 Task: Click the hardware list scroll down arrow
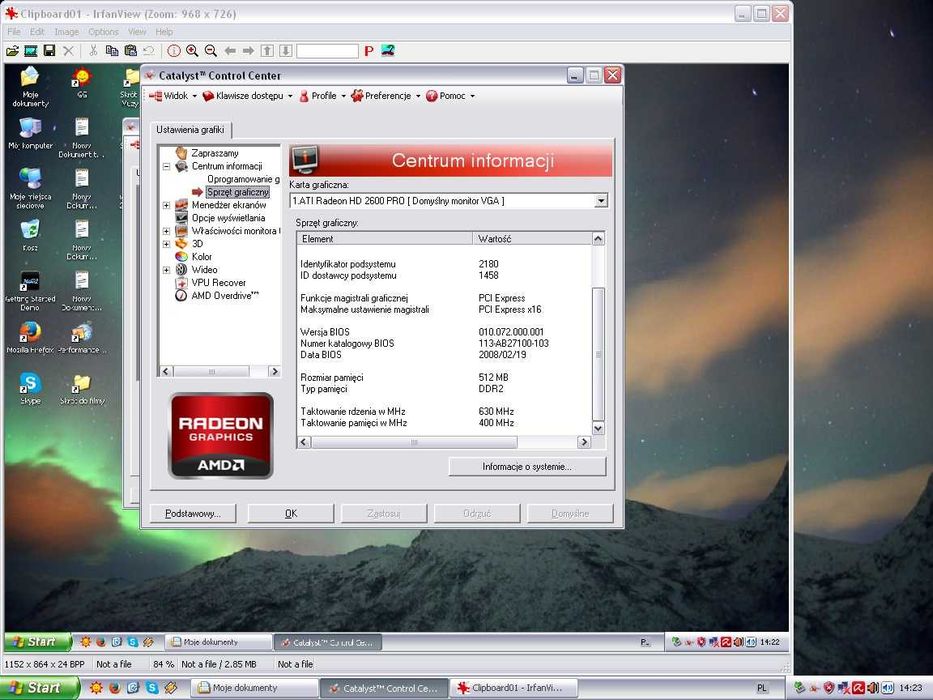tap(599, 428)
